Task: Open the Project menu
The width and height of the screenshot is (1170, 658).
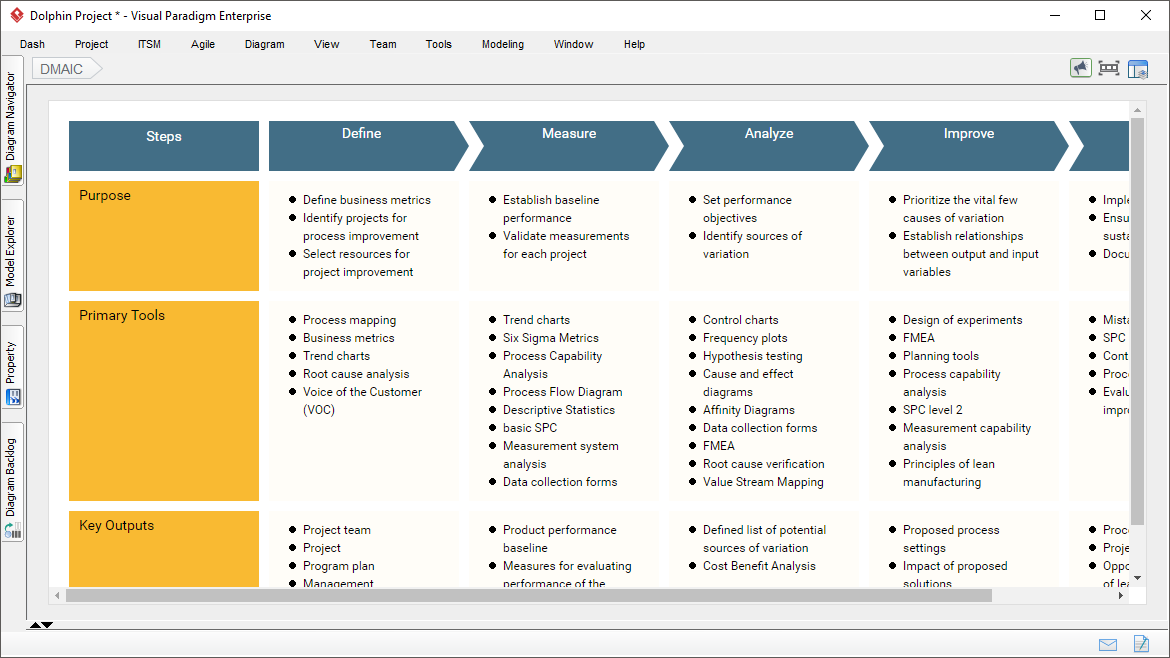Action: point(92,44)
